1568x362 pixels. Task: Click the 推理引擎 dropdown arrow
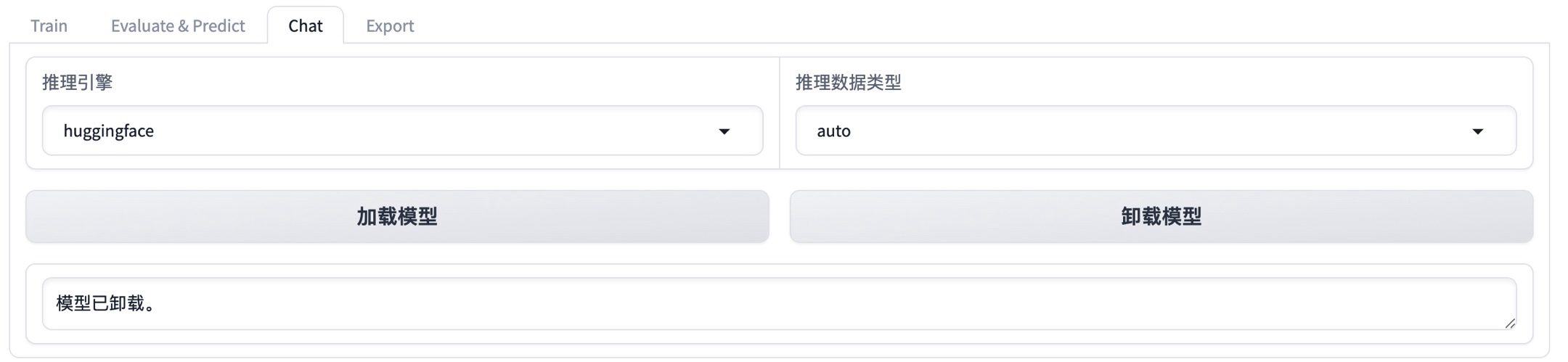tap(724, 131)
